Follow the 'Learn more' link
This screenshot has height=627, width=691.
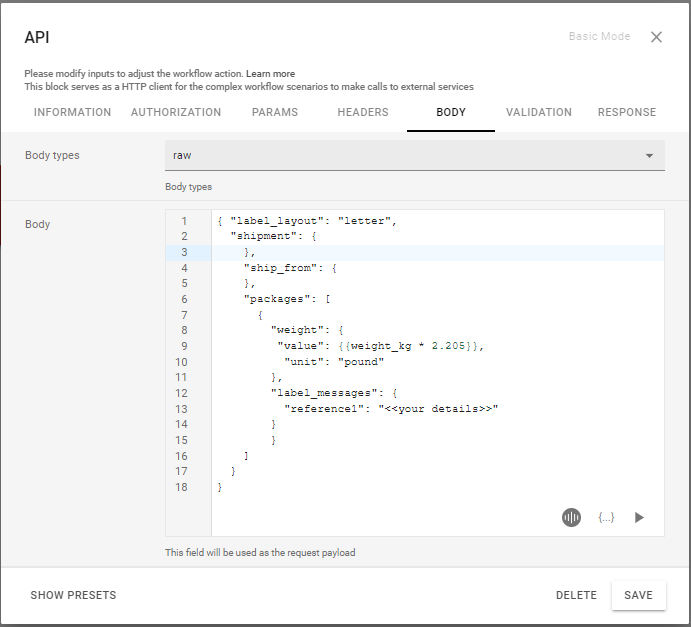[x=270, y=74]
